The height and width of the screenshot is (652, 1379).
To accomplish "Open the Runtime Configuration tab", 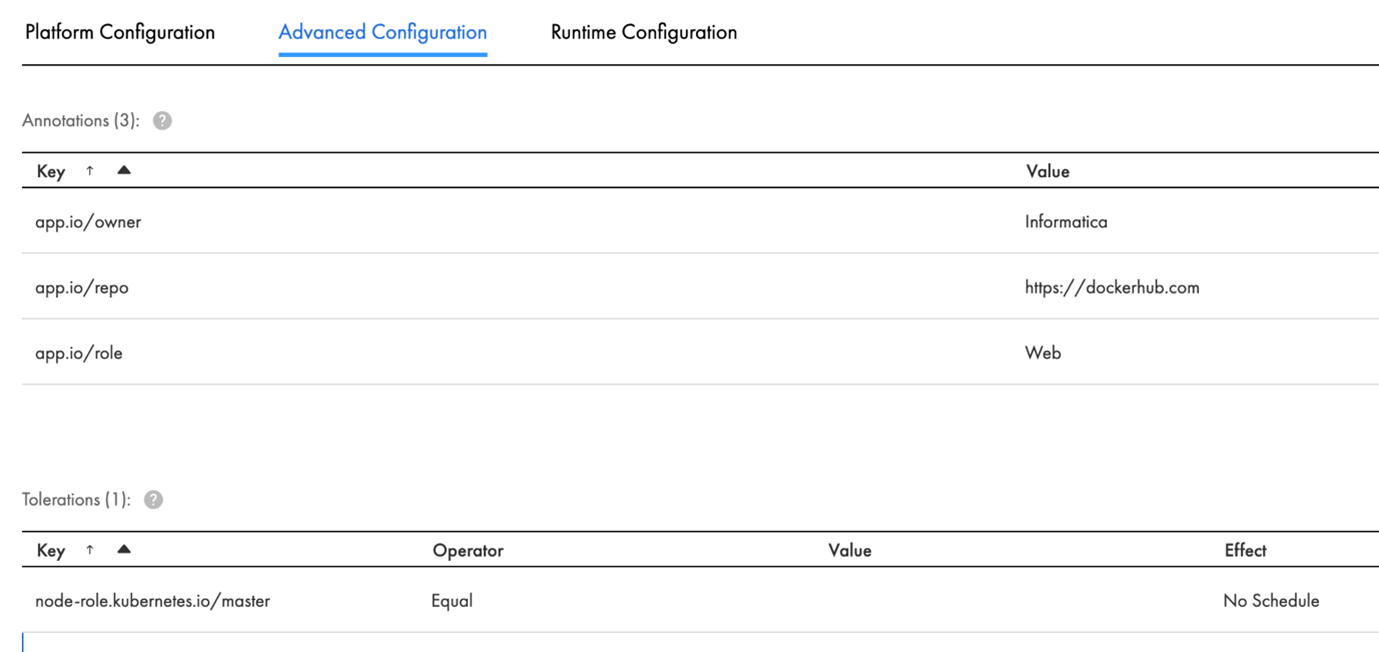I will coord(644,32).
